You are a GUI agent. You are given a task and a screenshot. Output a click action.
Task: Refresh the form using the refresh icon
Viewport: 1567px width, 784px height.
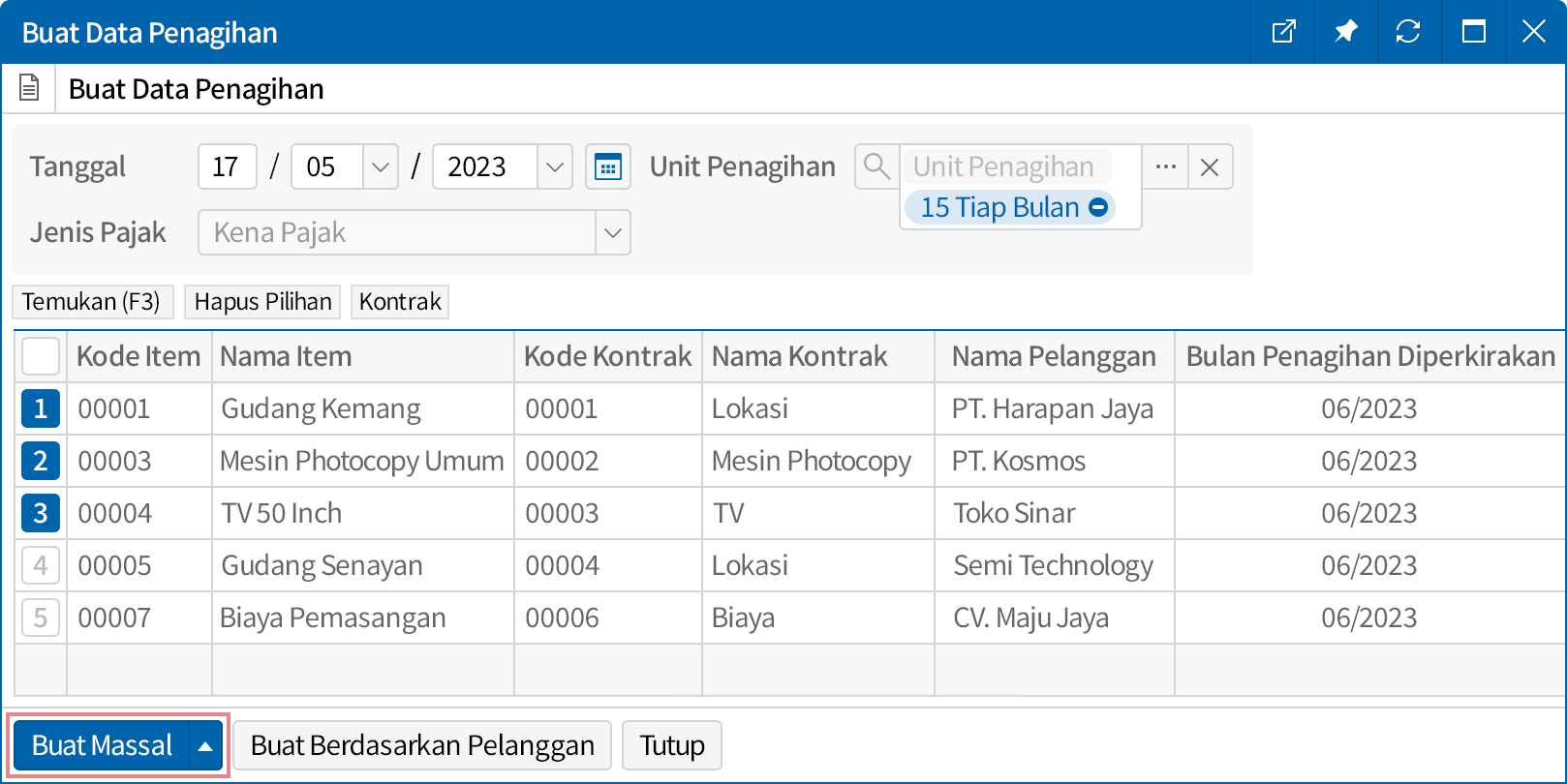pyautogui.click(x=1407, y=32)
